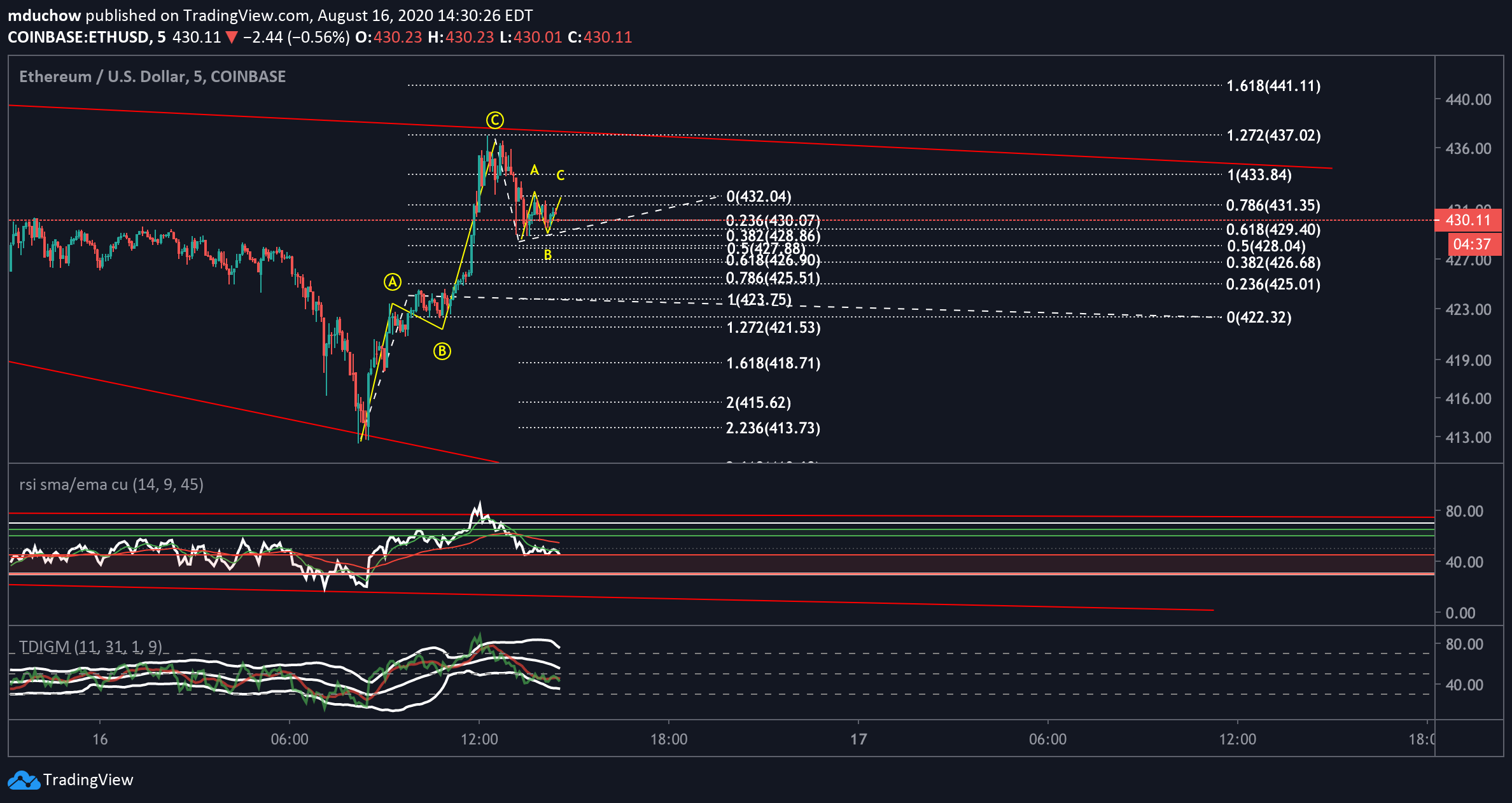Click the rsi sma/ema cu indicator title

click(111, 485)
